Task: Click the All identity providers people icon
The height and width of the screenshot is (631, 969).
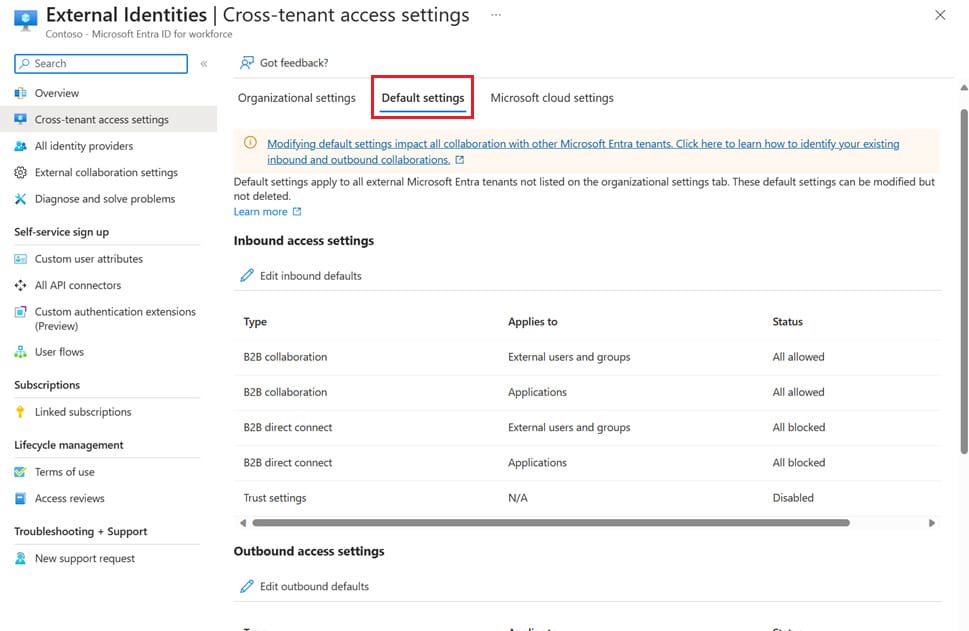Action: click(20, 146)
